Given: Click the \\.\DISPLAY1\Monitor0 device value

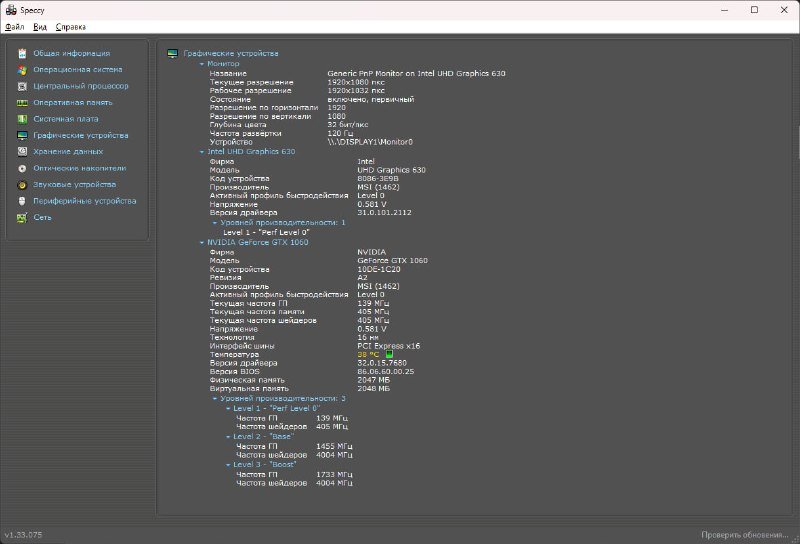Looking at the screenshot, I should coord(370,142).
